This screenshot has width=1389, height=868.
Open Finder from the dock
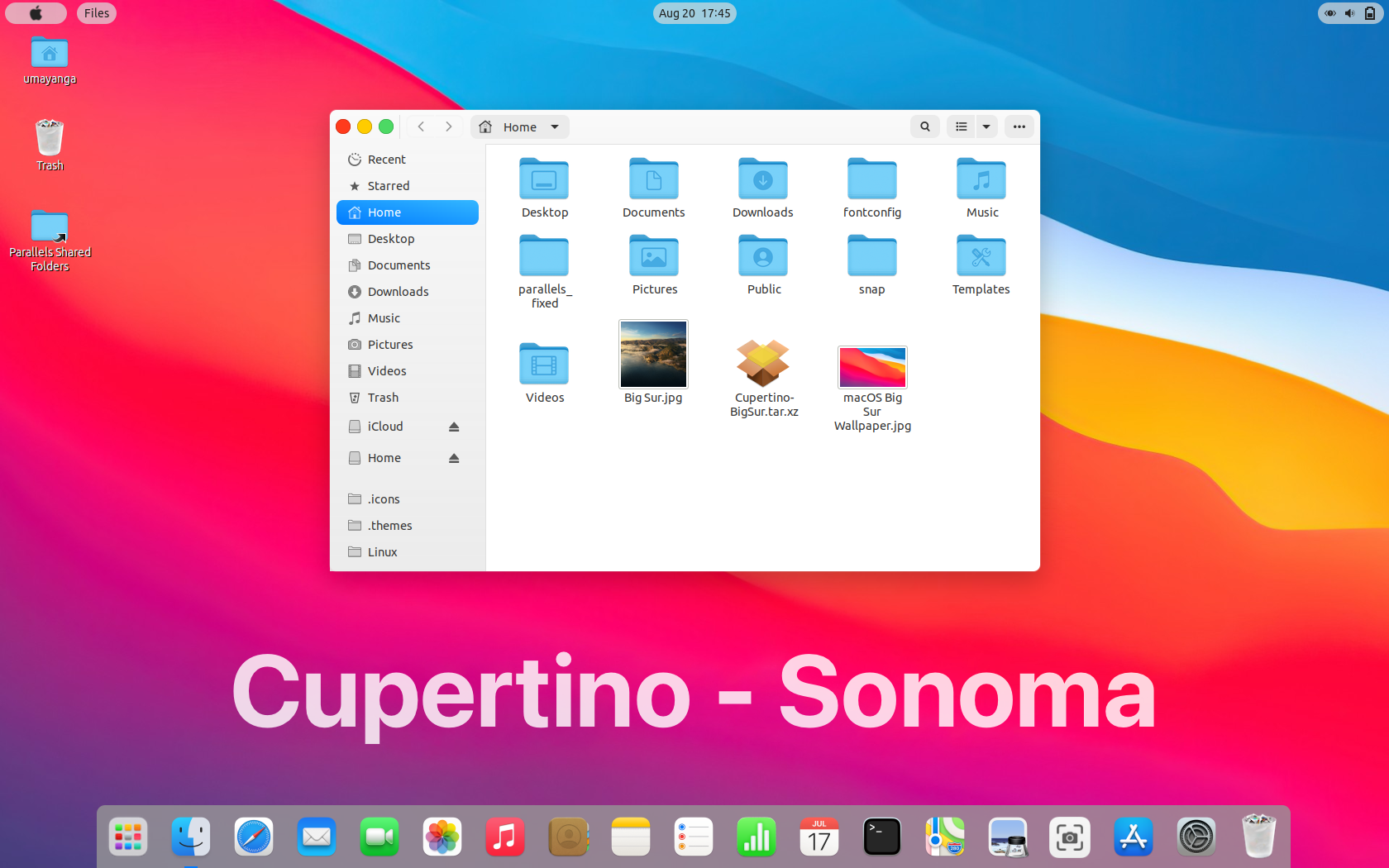(x=191, y=837)
